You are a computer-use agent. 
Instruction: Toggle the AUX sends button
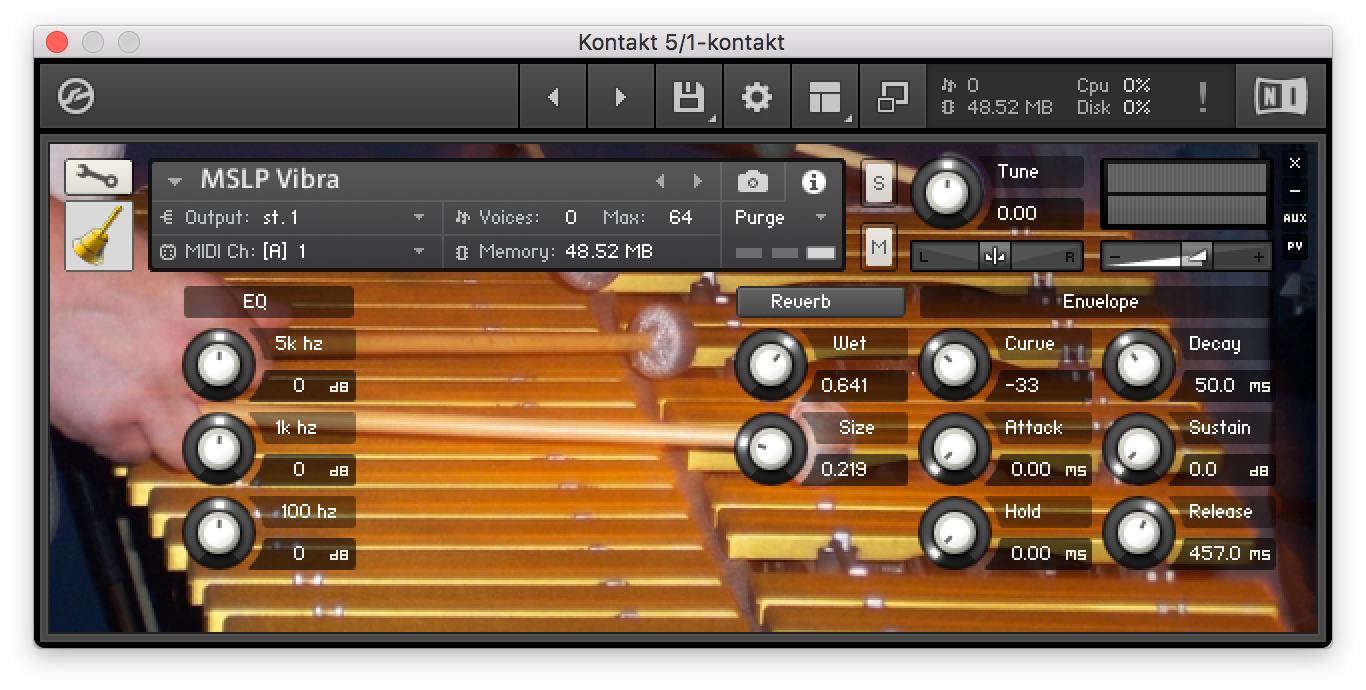1295,218
